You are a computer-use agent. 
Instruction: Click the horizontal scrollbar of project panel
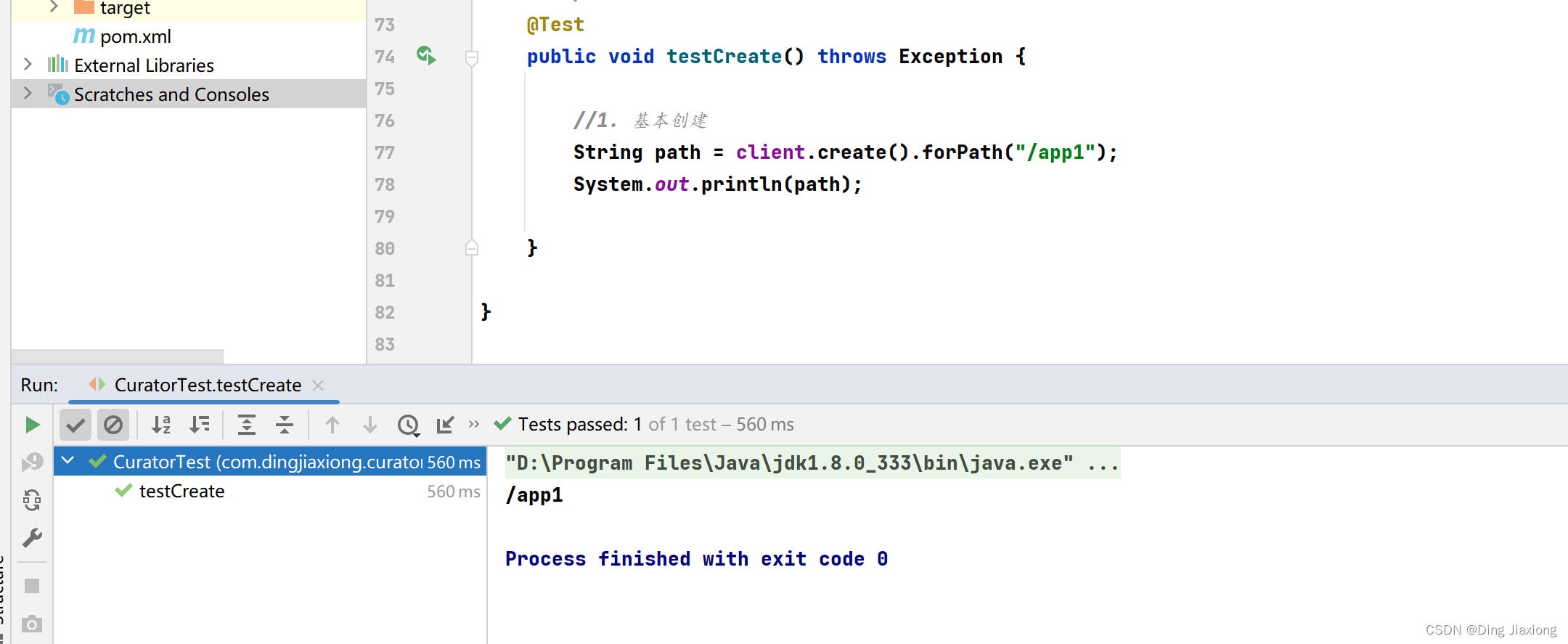pyautogui.click(x=118, y=356)
